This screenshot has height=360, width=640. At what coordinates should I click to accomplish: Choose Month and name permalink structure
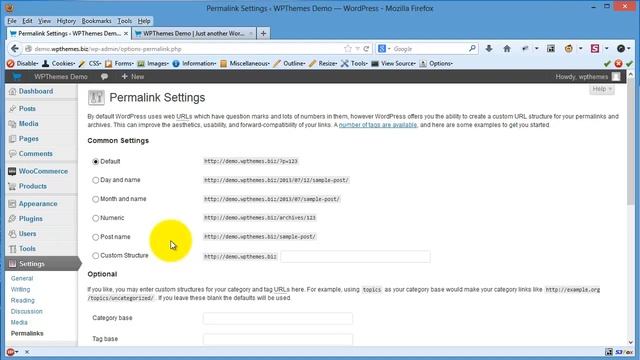pyautogui.click(x=96, y=199)
